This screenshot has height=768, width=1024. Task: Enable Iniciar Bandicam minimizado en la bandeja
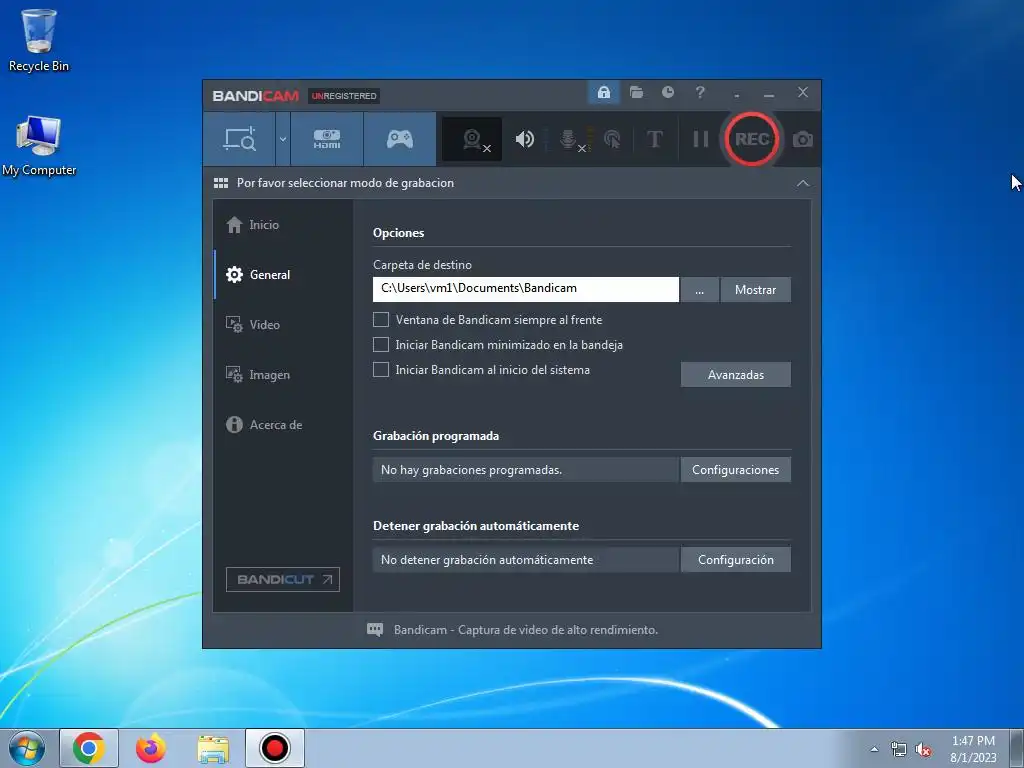point(381,344)
